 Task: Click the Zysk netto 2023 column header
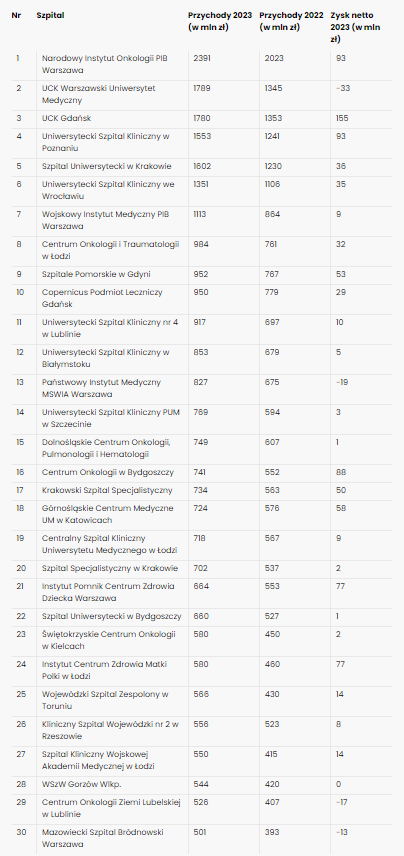click(356, 27)
